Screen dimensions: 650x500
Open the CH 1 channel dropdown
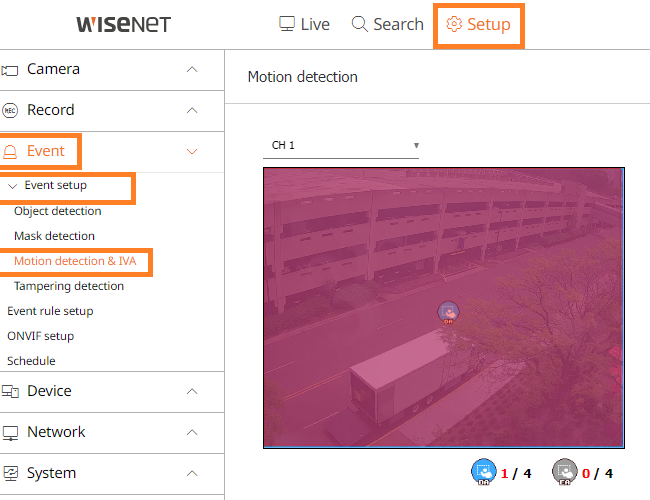pyautogui.click(x=341, y=146)
